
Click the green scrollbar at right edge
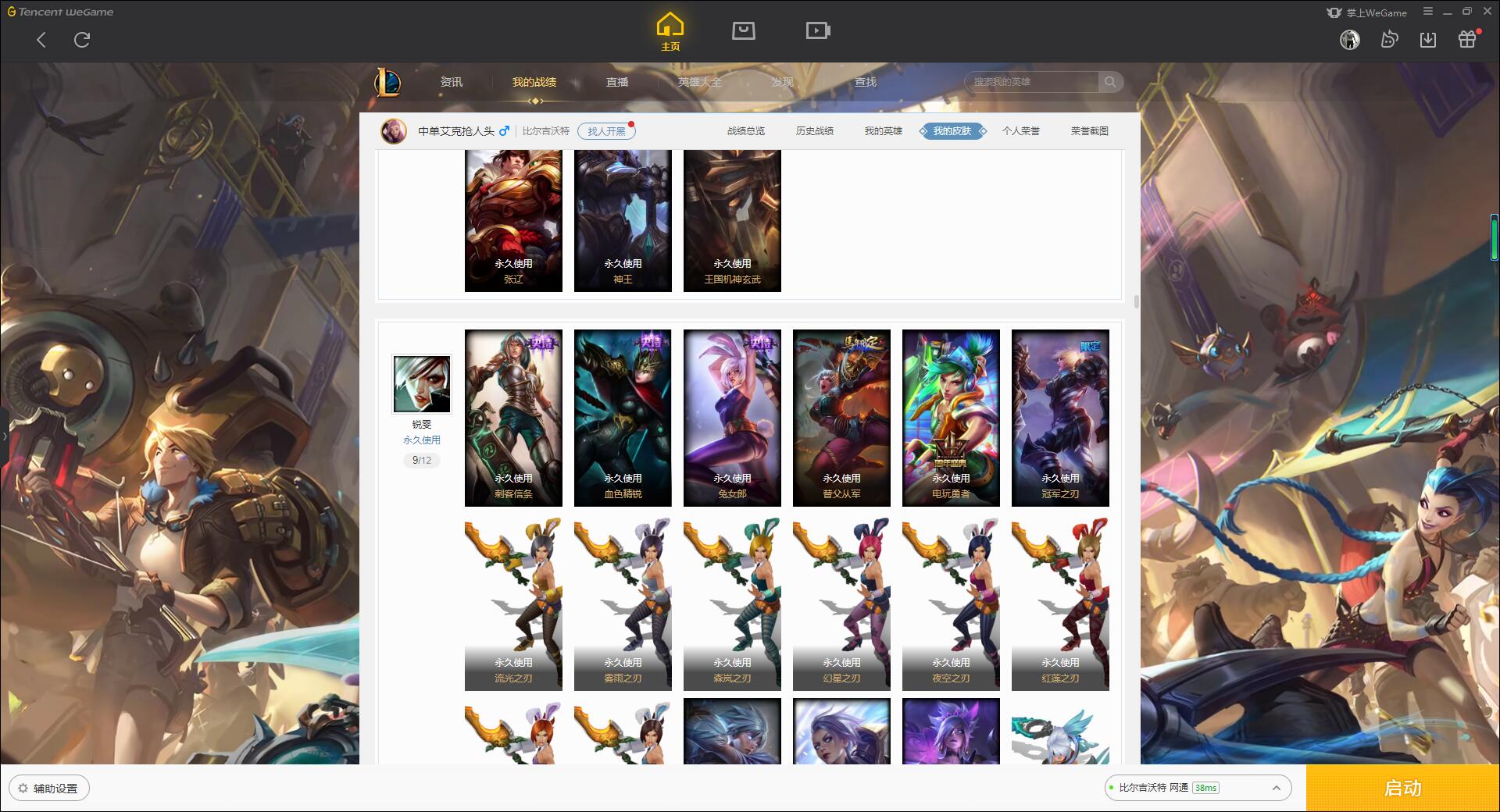1495,237
